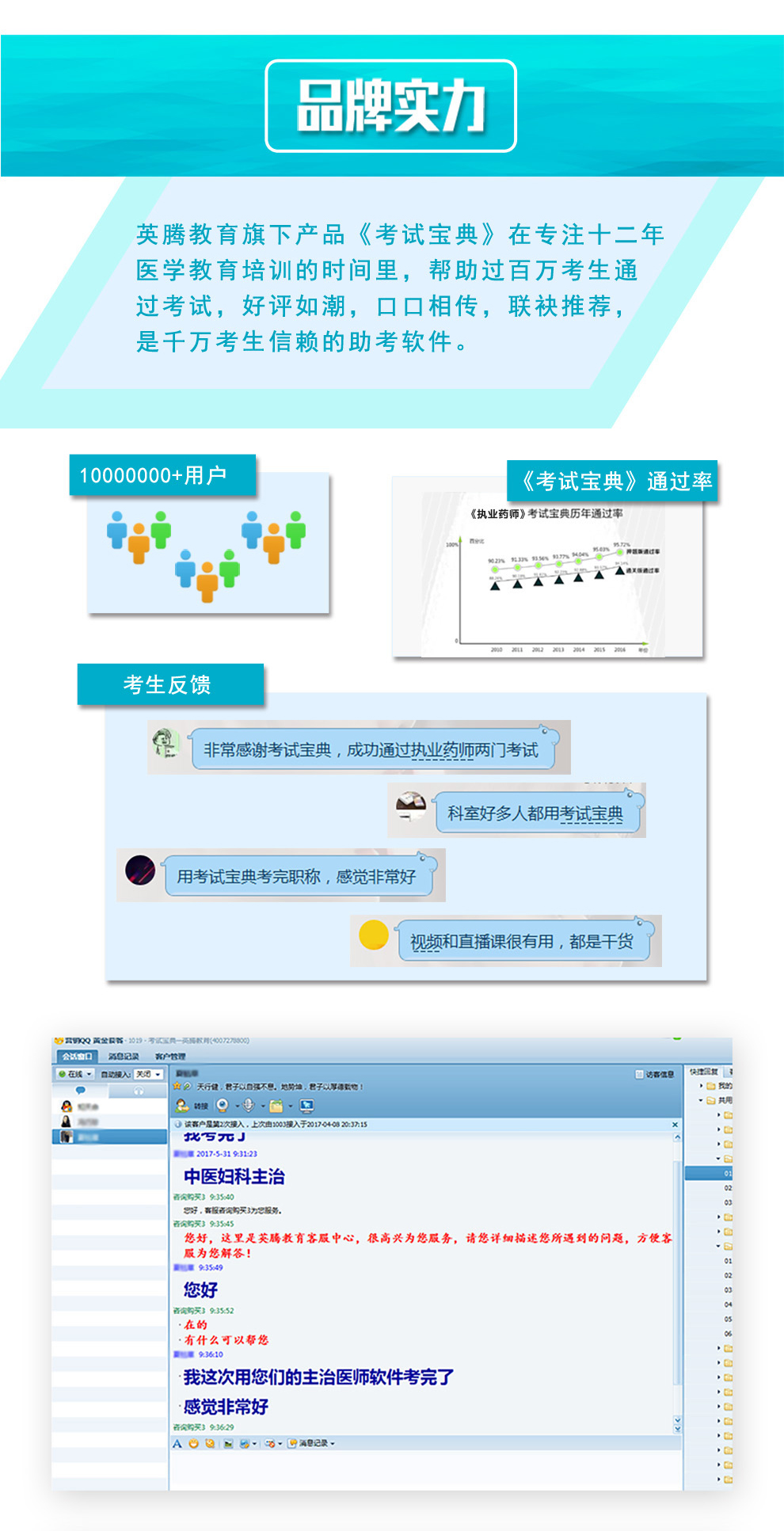Click the 转接 transfer button
Screen dimensions: 784x1531
(192, 1106)
